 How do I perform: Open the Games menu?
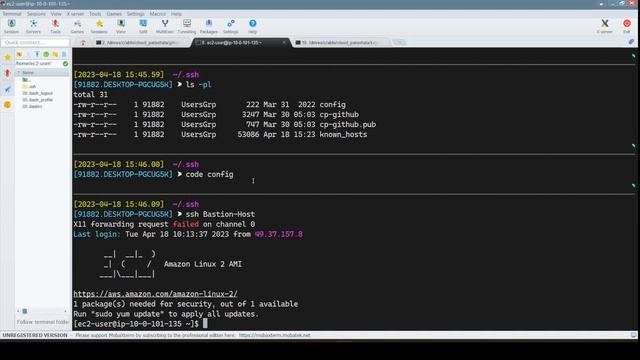pos(114,14)
